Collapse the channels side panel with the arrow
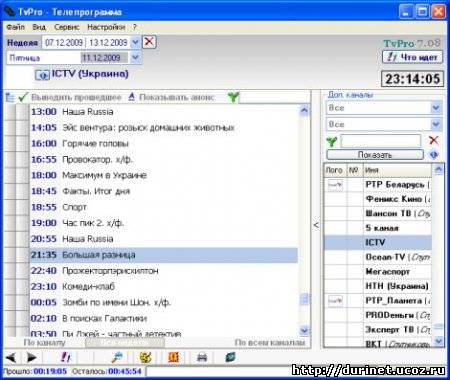 (316, 225)
